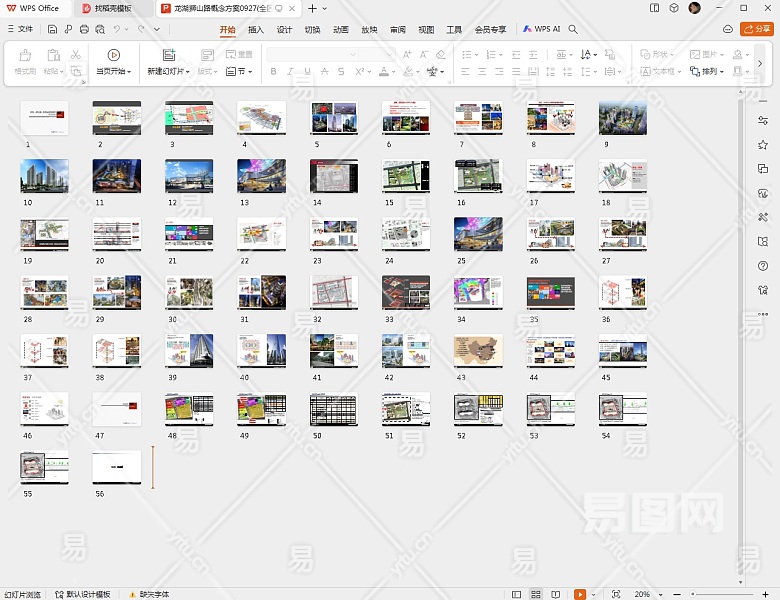Image resolution: width=780 pixels, height=600 pixels.
Task: Open the help icon in right sidebar
Action: 763,265
